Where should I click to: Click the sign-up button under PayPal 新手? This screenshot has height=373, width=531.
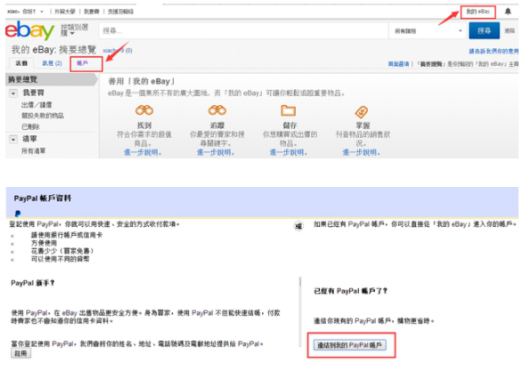pyautogui.click(x=21, y=353)
